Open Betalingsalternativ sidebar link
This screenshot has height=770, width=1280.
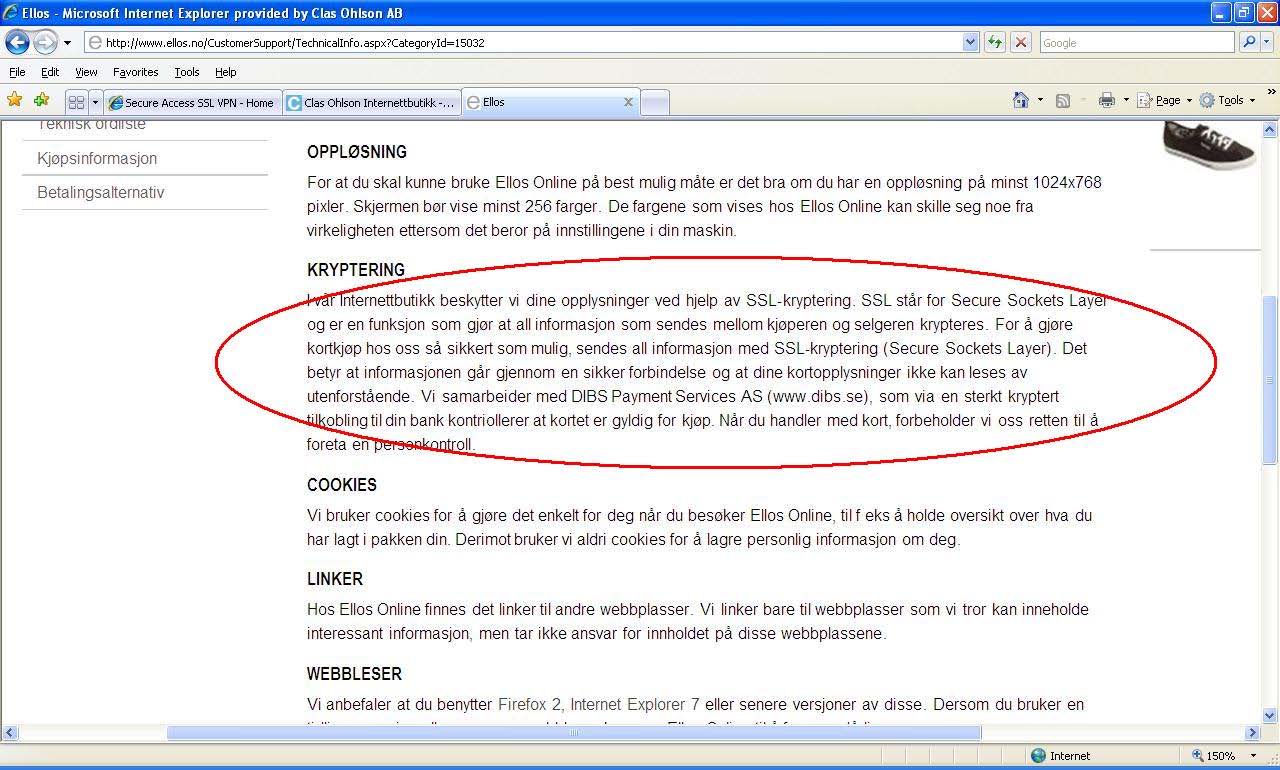click(x=101, y=192)
